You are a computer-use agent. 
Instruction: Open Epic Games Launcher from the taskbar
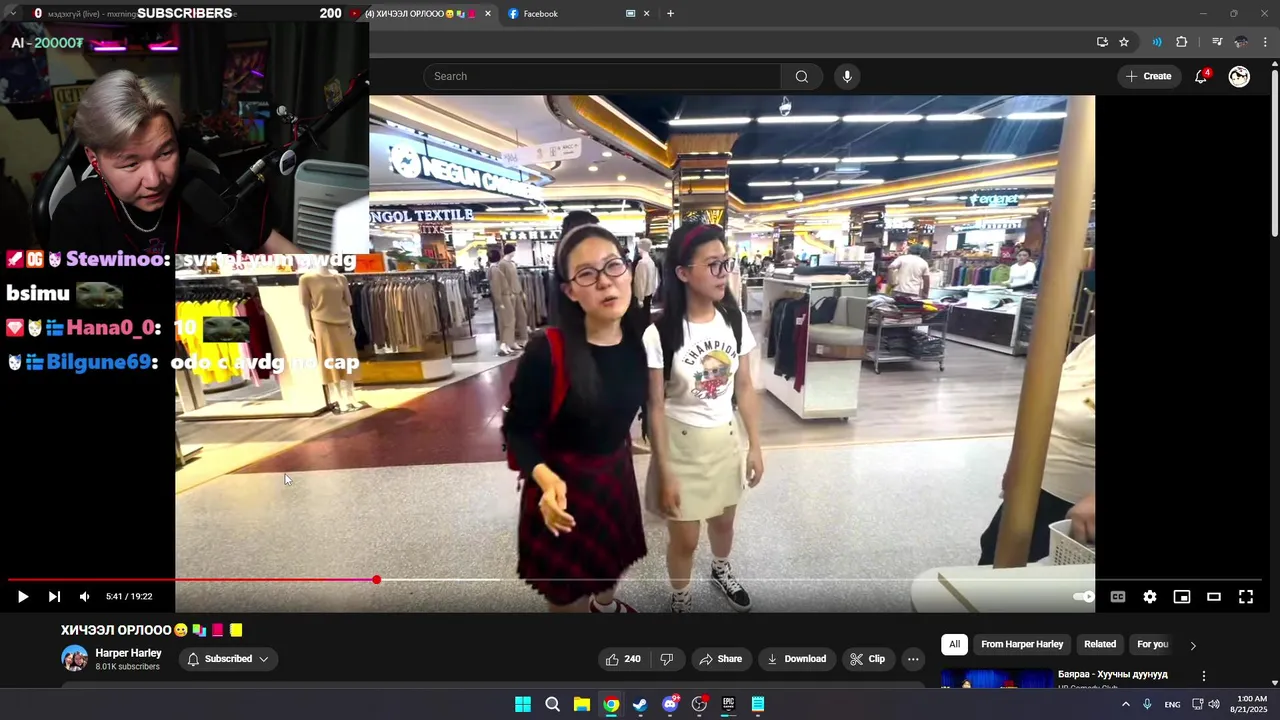pyautogui.click(x=728, y=704)
